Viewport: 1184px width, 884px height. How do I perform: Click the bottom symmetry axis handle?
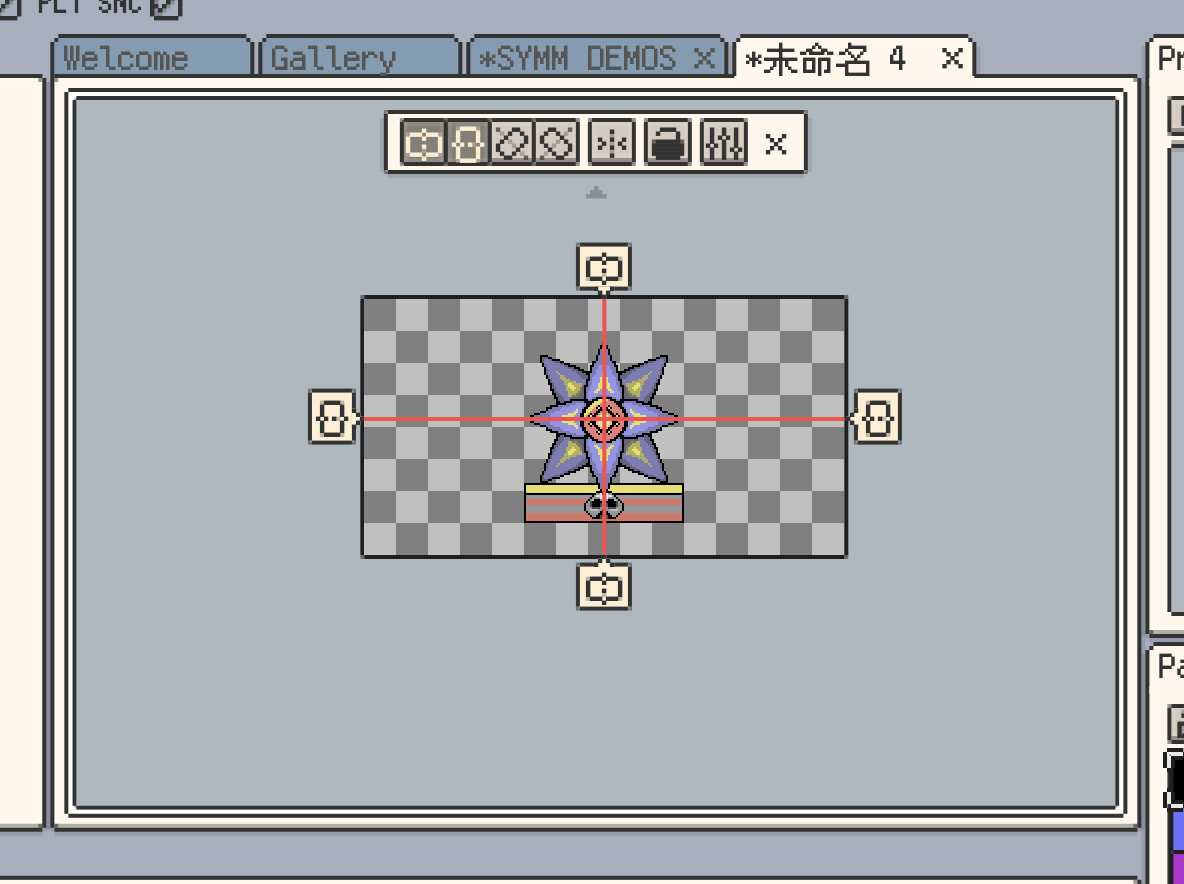click(x=604, y=585)
